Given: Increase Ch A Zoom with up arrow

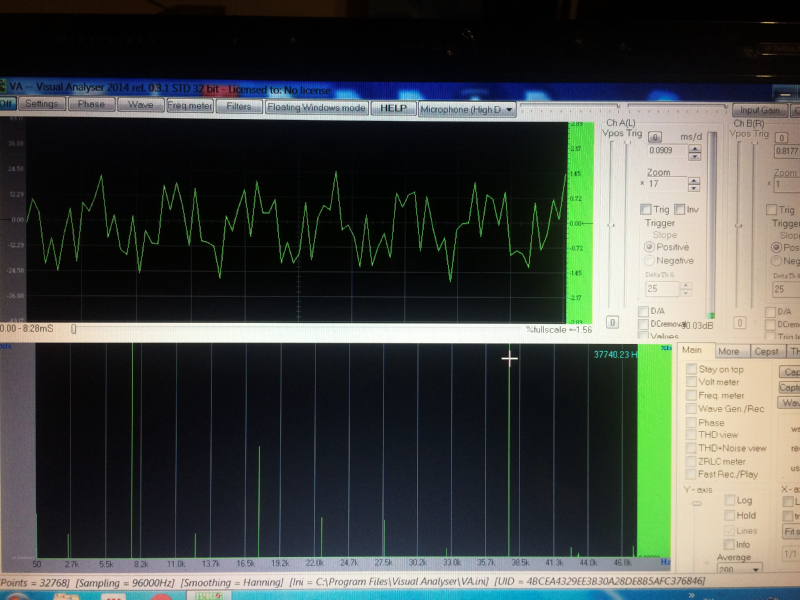Looking at the screenshot, I should pyautogui.click(x=694, y=181).
